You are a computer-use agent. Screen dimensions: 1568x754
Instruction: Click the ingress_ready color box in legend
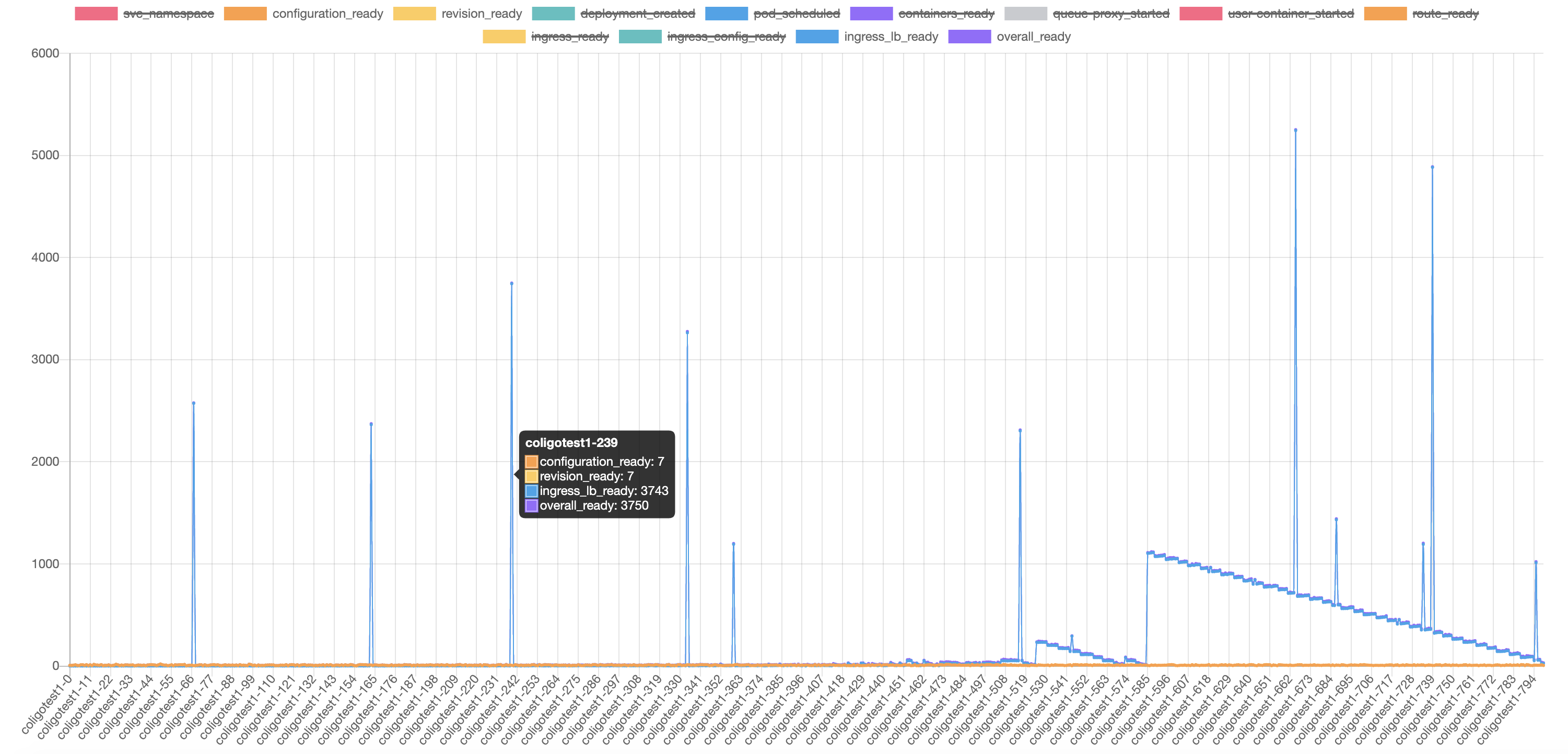point(504,37)
